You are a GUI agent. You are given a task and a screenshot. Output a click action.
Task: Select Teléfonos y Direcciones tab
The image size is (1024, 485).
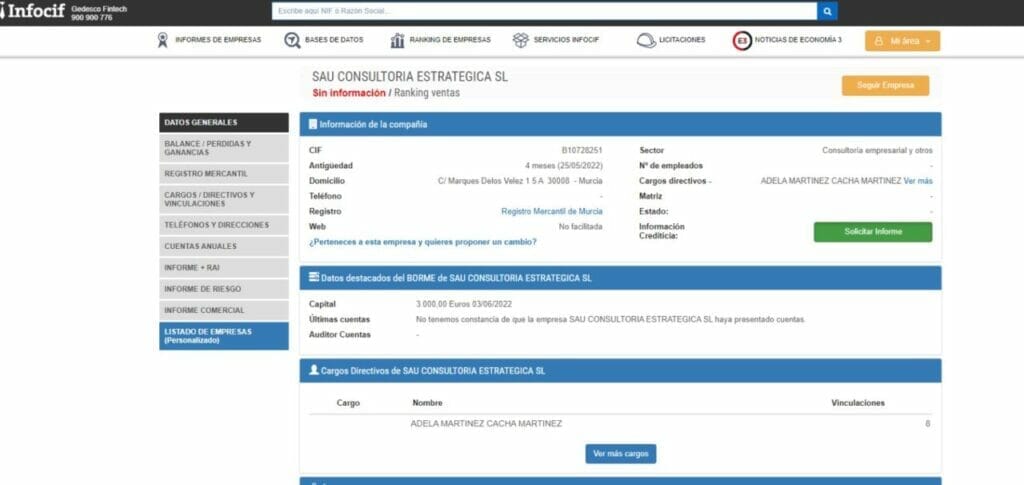click(223, 225)
